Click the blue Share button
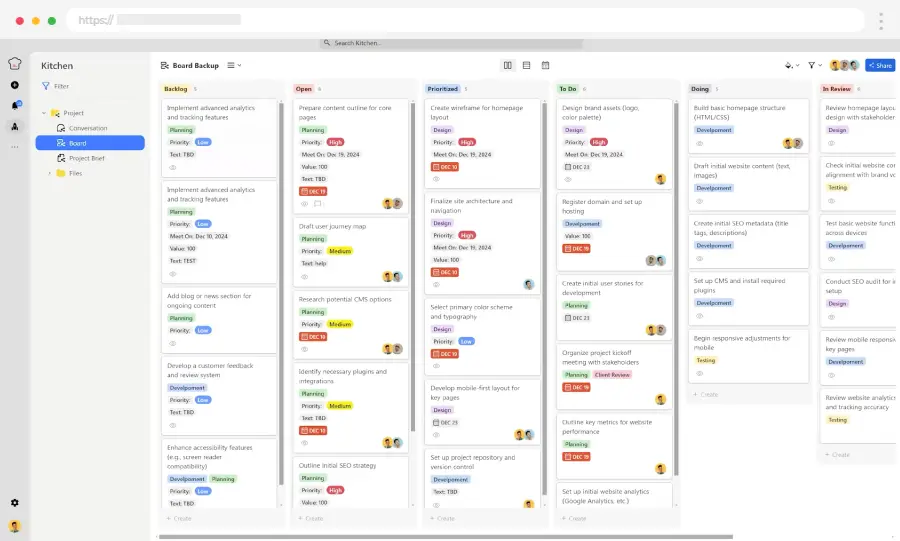This screenshot has height=541, width=900. (x=880, y=65)
